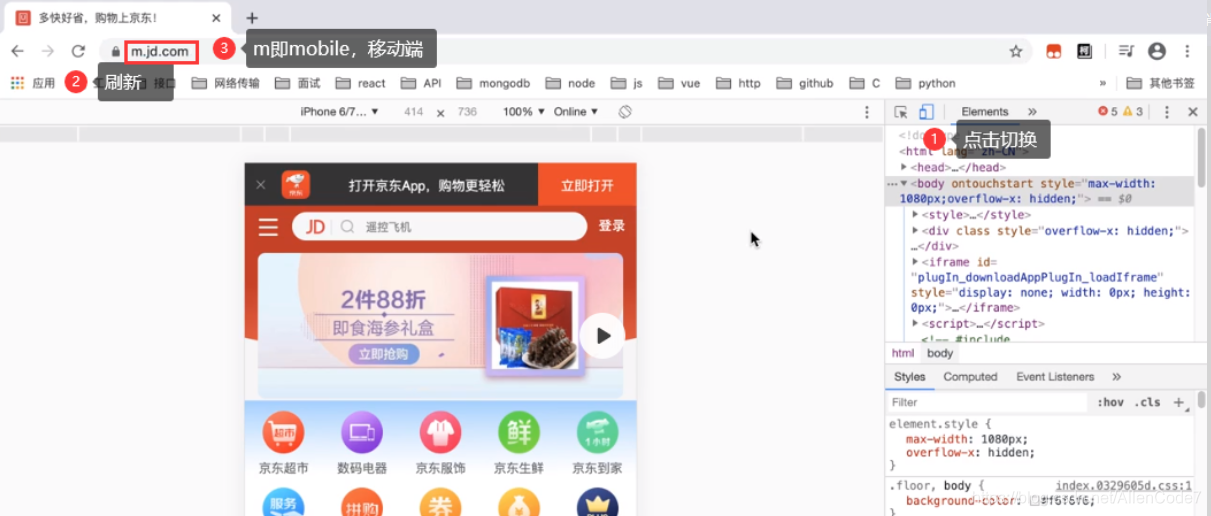
Task: Open the vue bookmark folder
Action: click(680, 83)
